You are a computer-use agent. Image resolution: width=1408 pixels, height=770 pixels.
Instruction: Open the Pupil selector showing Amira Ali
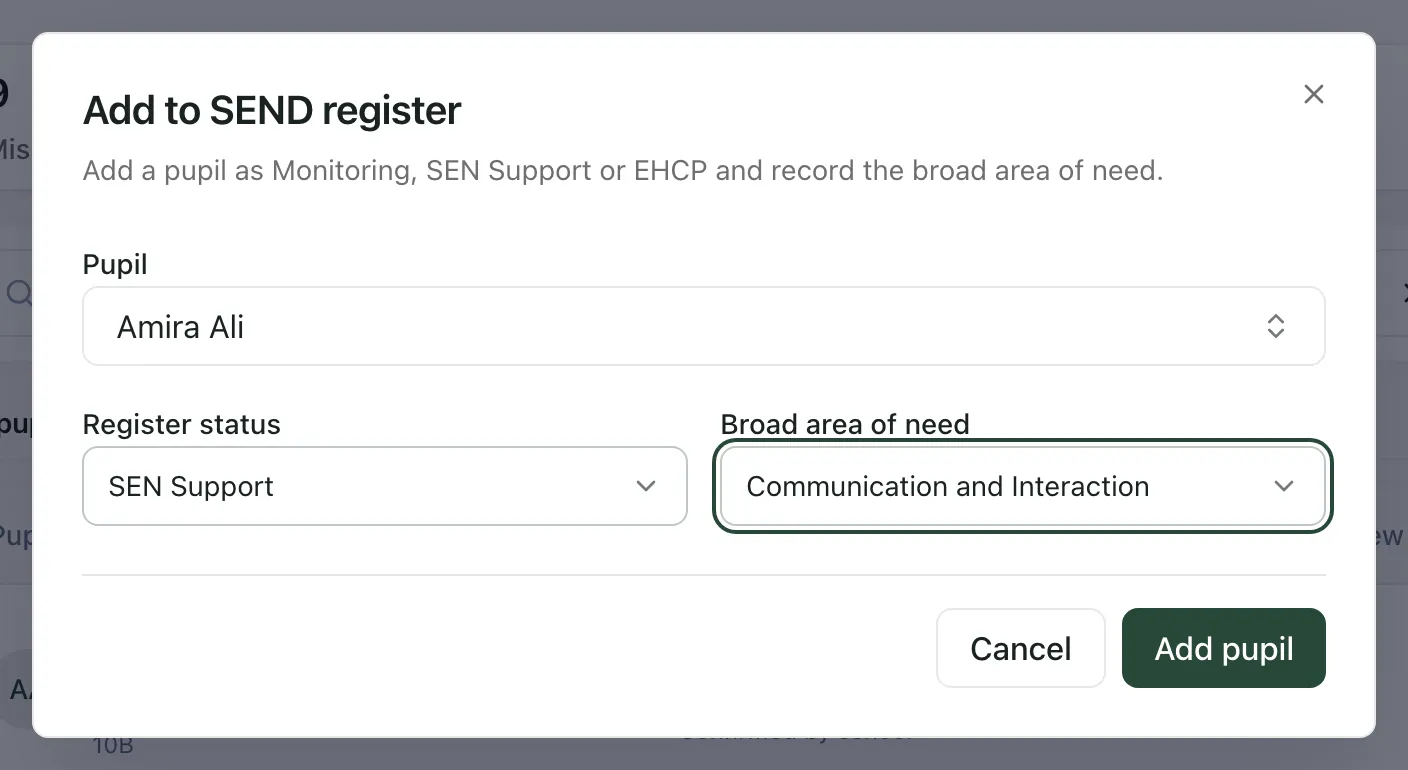tap(704, 326)
